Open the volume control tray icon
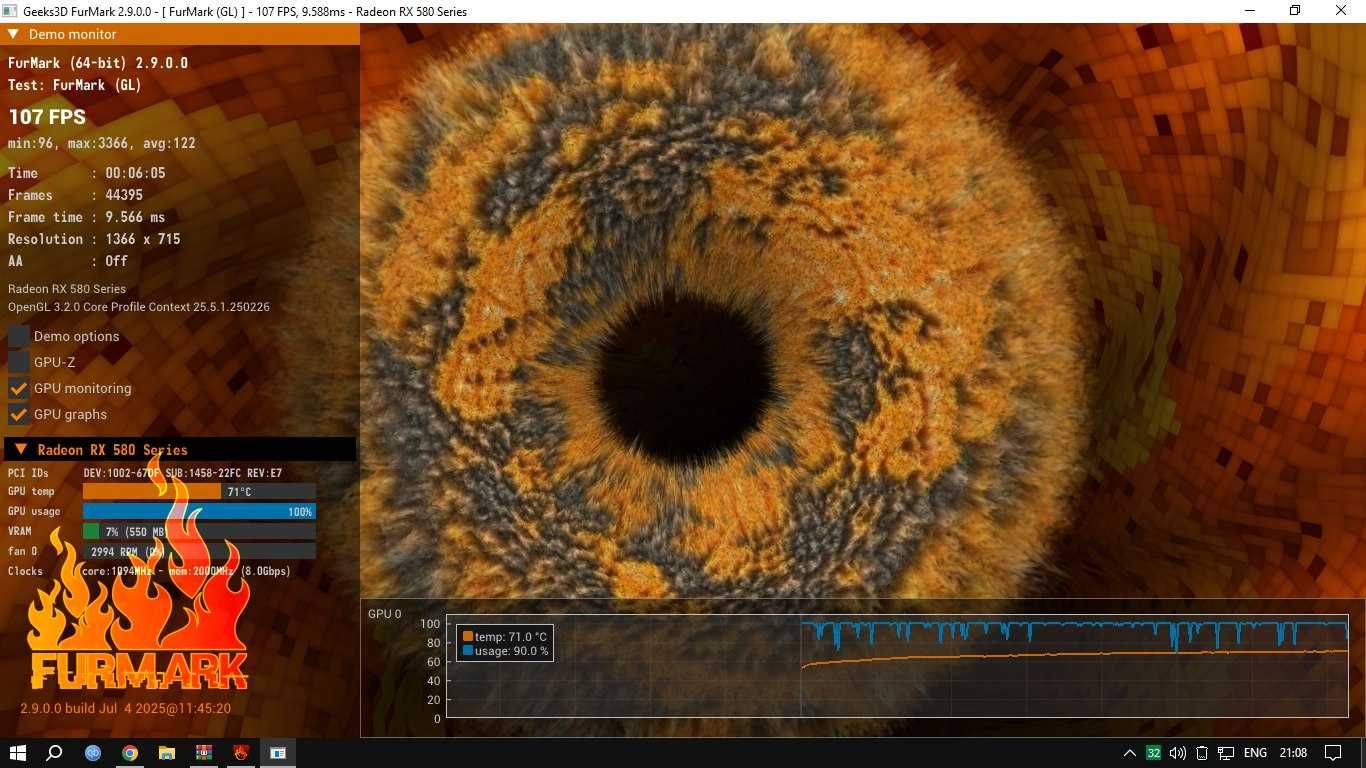The height and width of the screenshot is (768, 1366). click(x=1178, y=753)
